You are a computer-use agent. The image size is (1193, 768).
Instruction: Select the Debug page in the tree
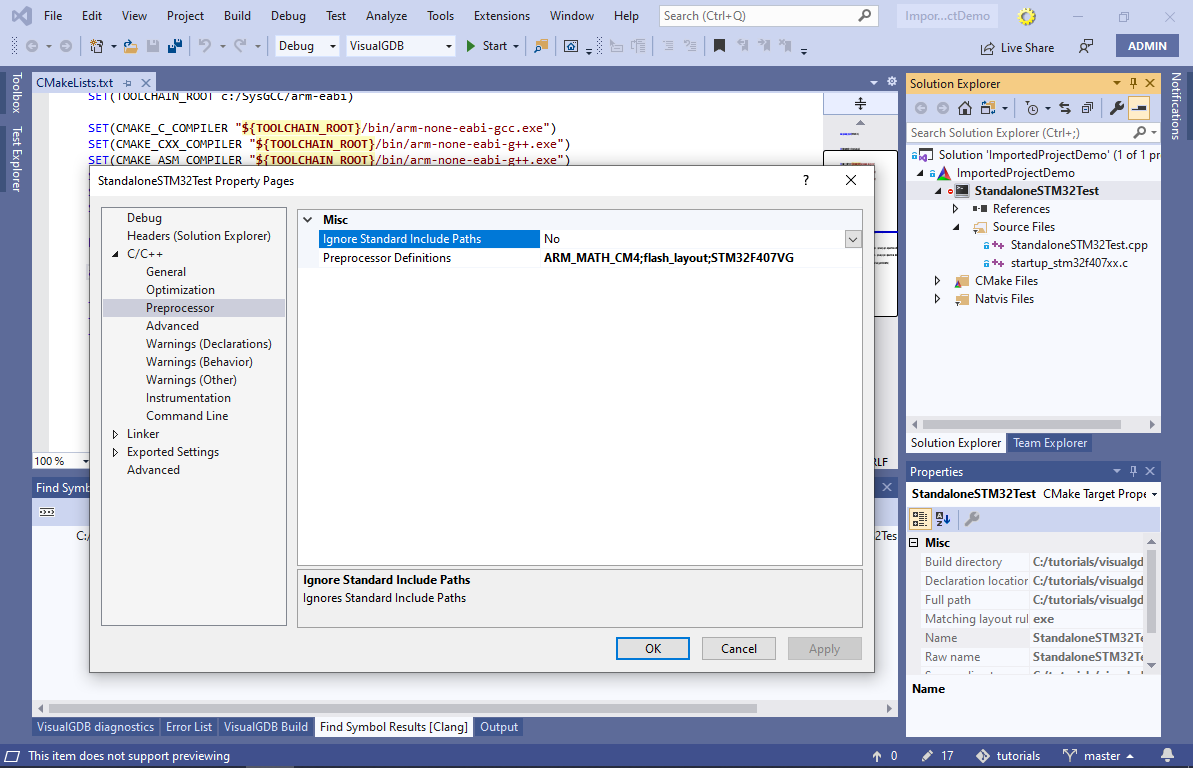pos(145,218)
